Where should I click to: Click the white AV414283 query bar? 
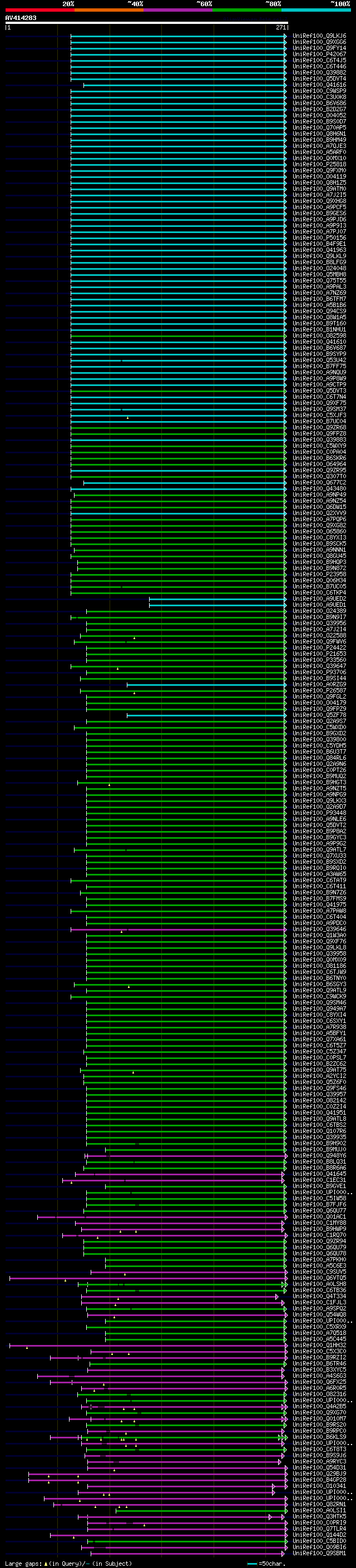147,22
